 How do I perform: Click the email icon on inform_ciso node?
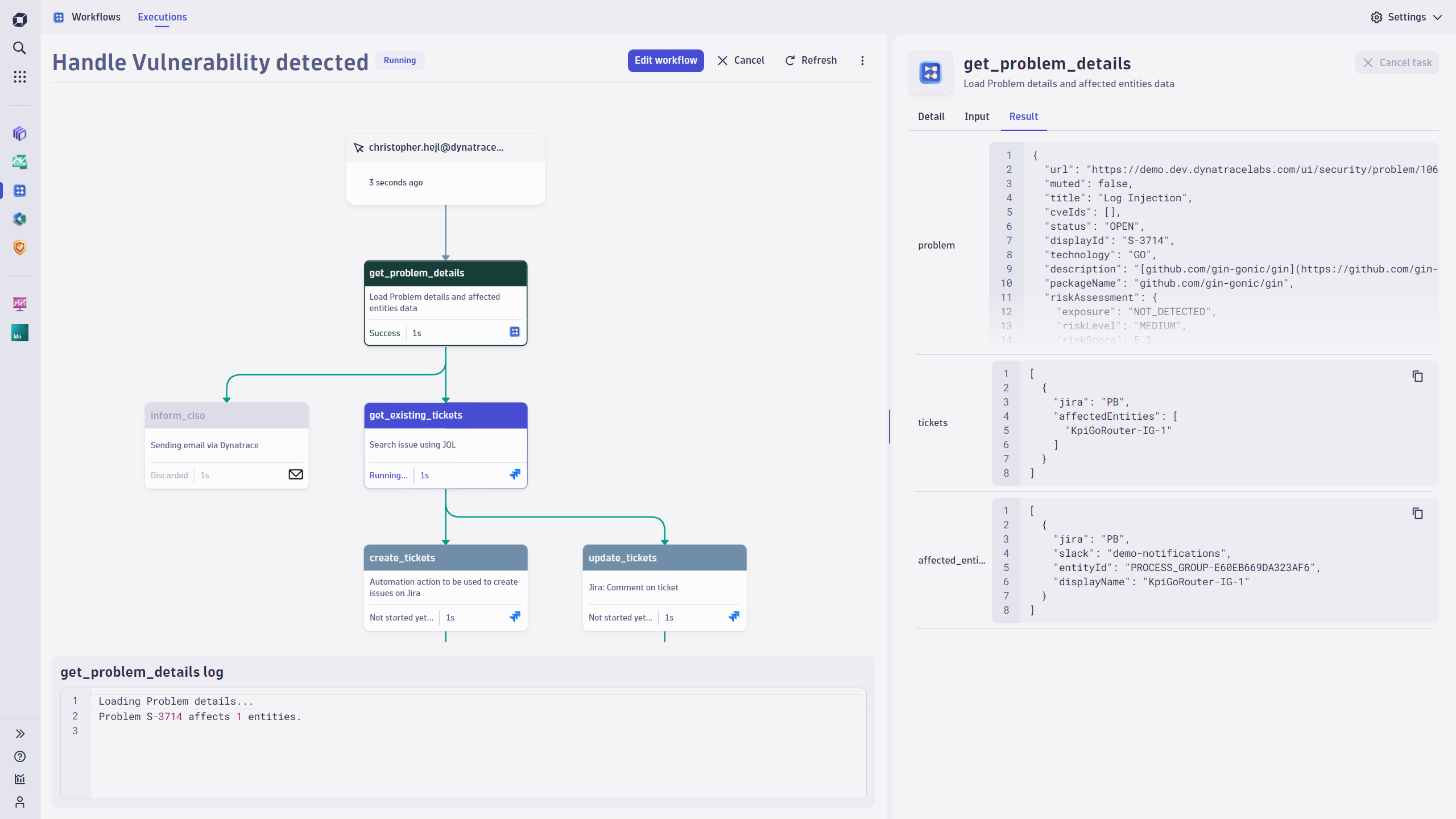296,474
